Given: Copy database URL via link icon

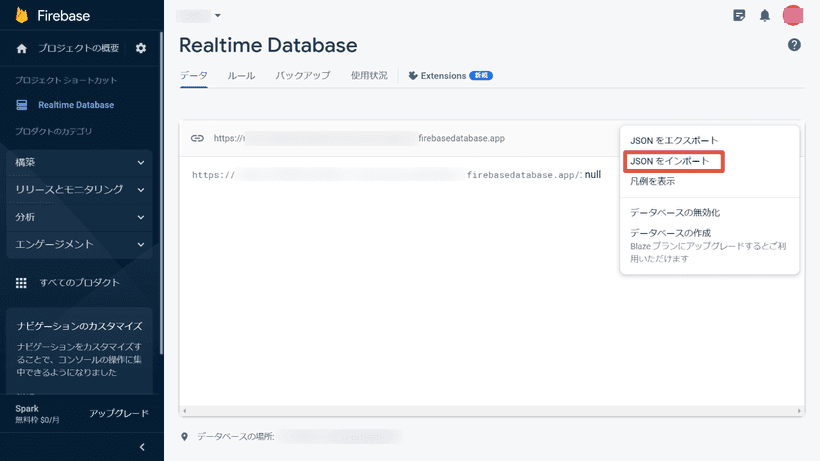Looking at the screenshot, I should pos(197,139).
